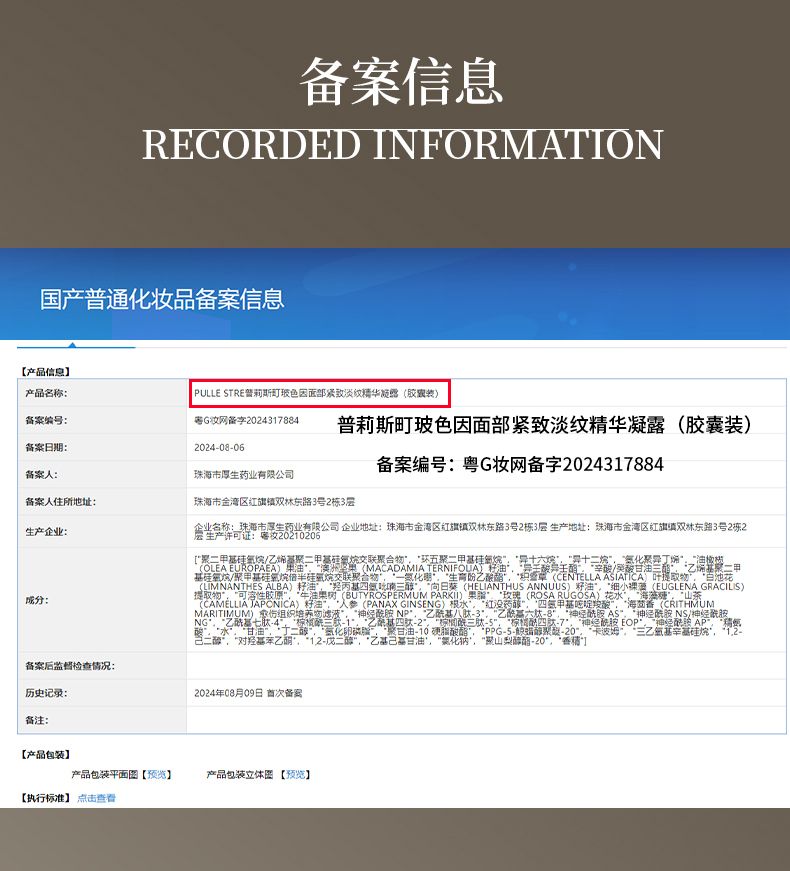Screen dimensions: 790x871
Task: Click the empty 备注 field
Action: 480,719
